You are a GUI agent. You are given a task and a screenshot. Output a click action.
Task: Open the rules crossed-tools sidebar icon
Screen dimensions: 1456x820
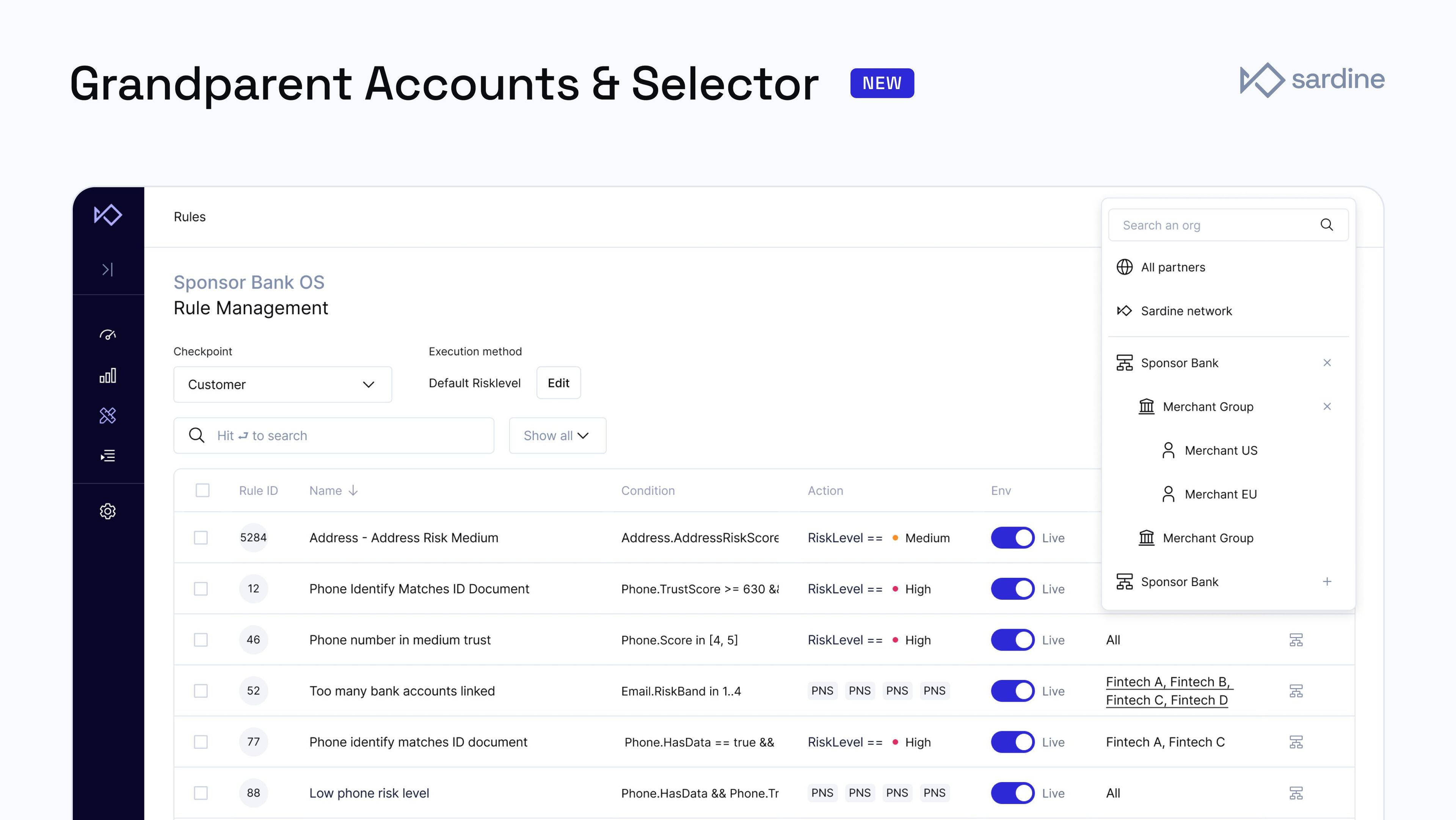[107, 416]
